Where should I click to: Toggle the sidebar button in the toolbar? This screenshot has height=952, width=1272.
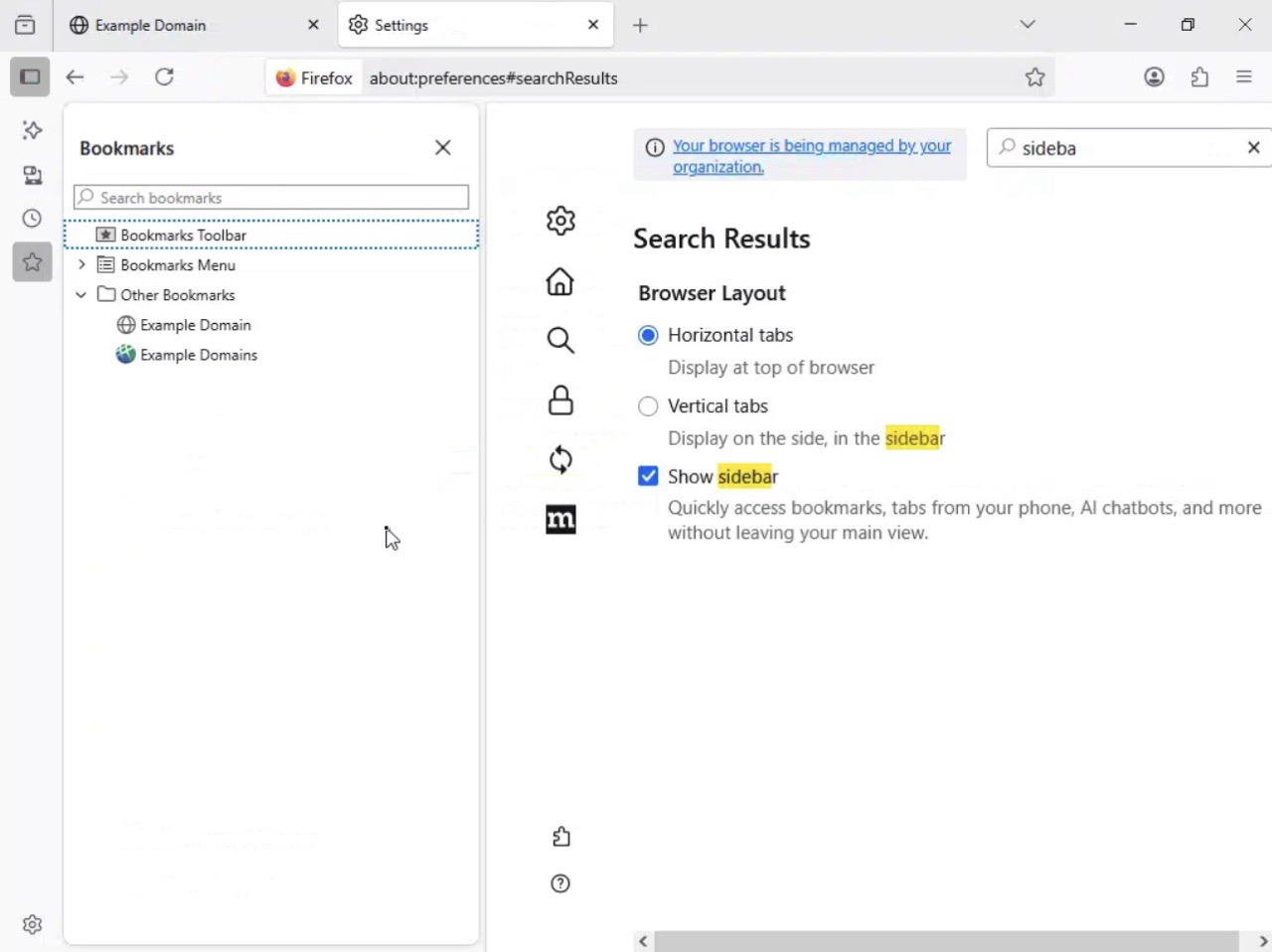(x=30, y=77)
